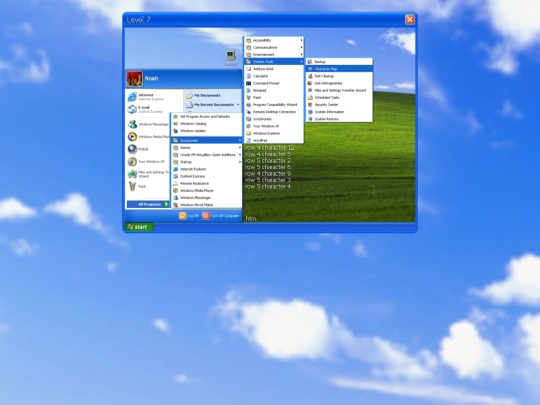The height and width of the screenshot is (405, 540).
Task: Click the Pinball icon in Start menu
Action: [x=132, y=149]
